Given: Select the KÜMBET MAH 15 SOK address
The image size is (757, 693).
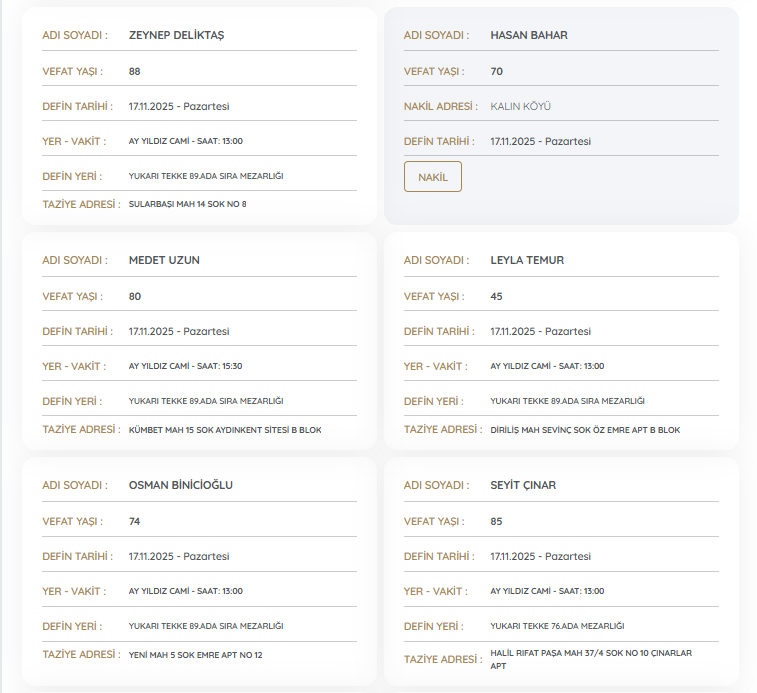Looking at the screenshot, I should [x=225, y=429].
